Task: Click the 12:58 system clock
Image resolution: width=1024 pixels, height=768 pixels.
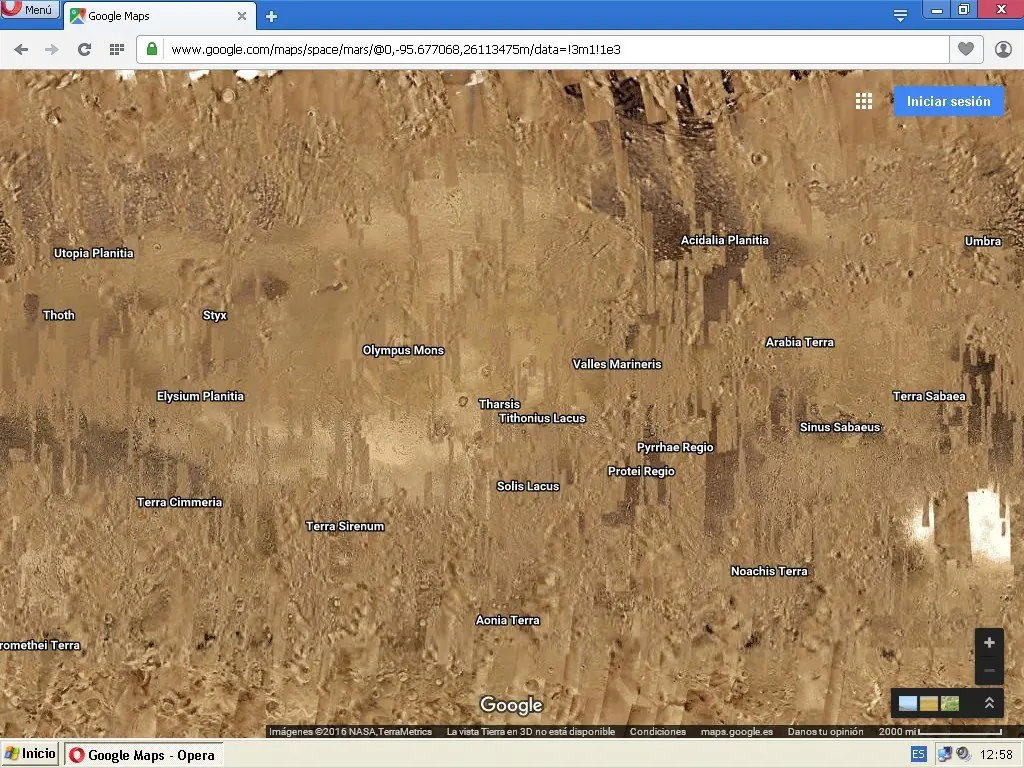Action: tap(996, 755)
